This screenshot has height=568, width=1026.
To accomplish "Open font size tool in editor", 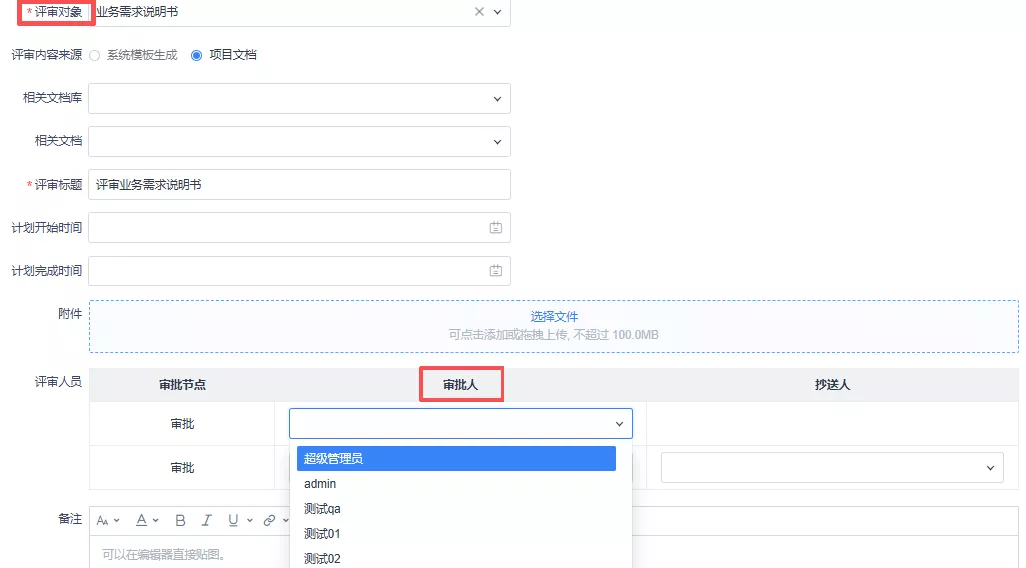I will point(107,520).
